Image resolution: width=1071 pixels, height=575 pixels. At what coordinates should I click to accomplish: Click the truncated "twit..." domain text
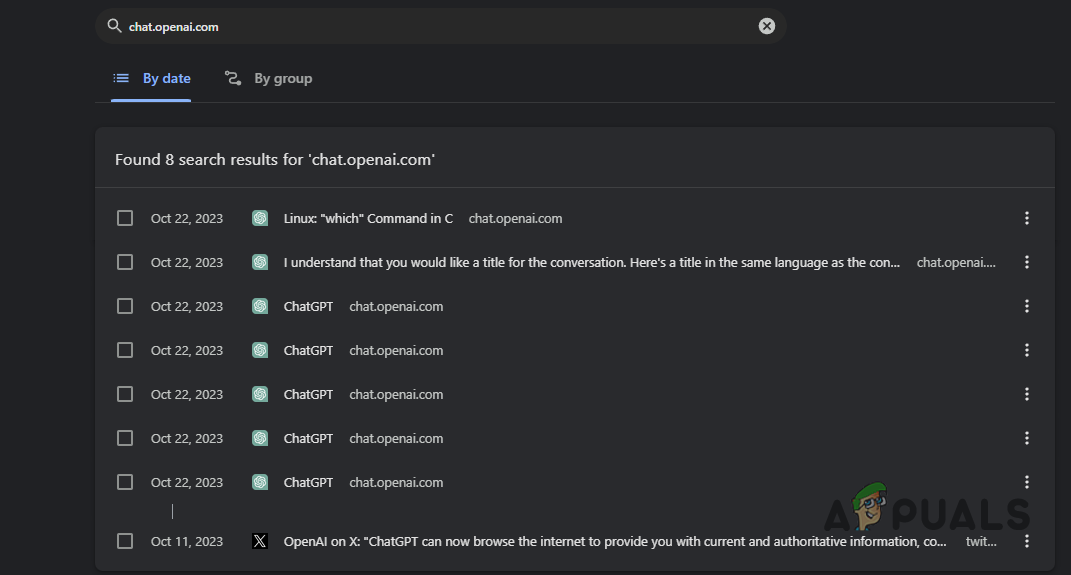[x=981, y=542]
